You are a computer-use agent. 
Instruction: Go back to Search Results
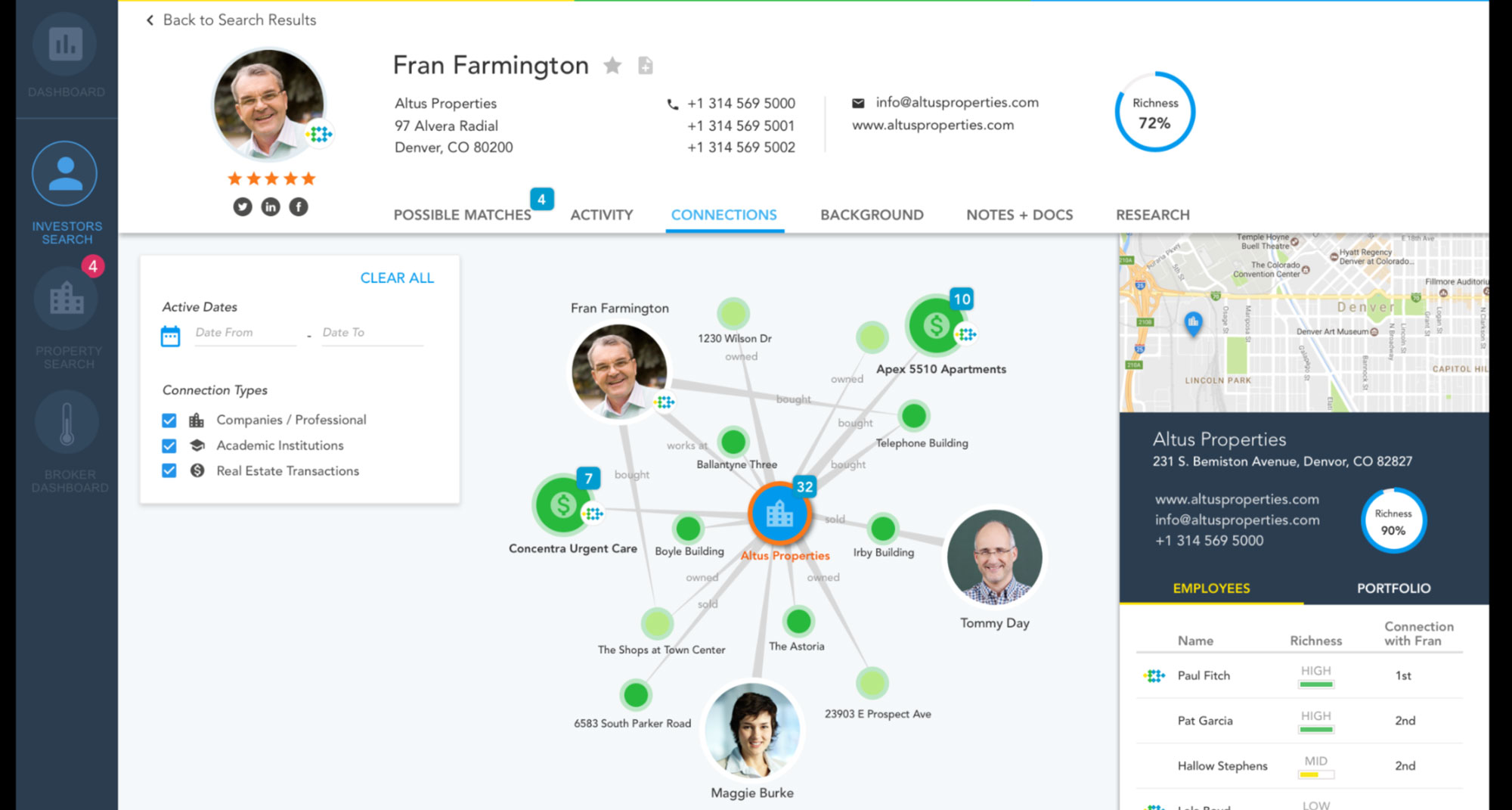229,20
